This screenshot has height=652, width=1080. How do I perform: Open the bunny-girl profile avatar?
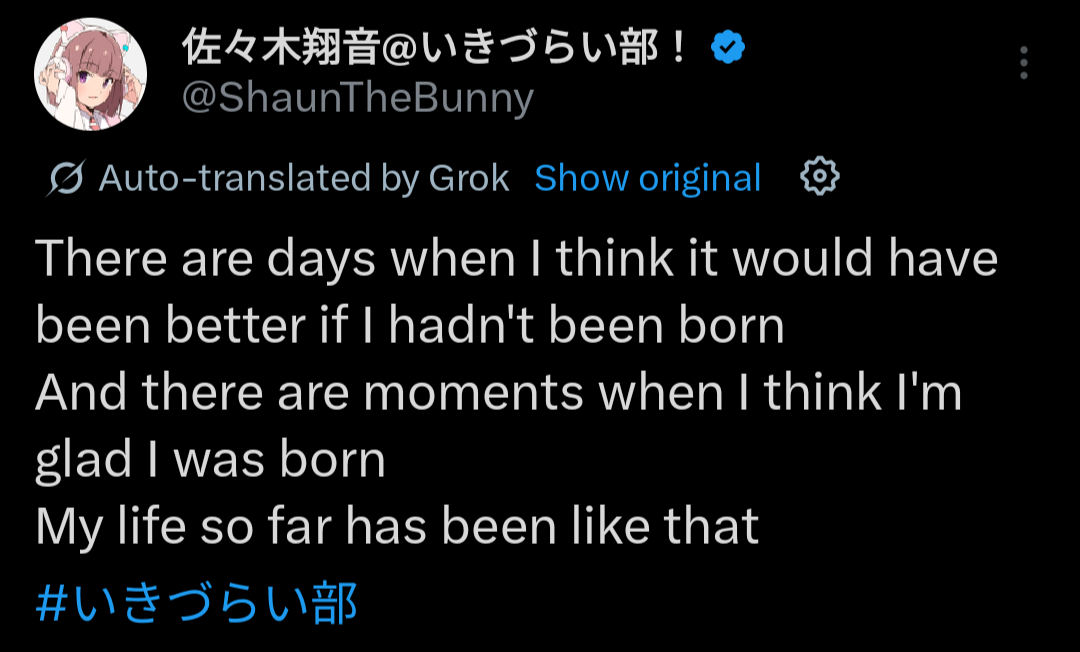click(x=90, y=74)
